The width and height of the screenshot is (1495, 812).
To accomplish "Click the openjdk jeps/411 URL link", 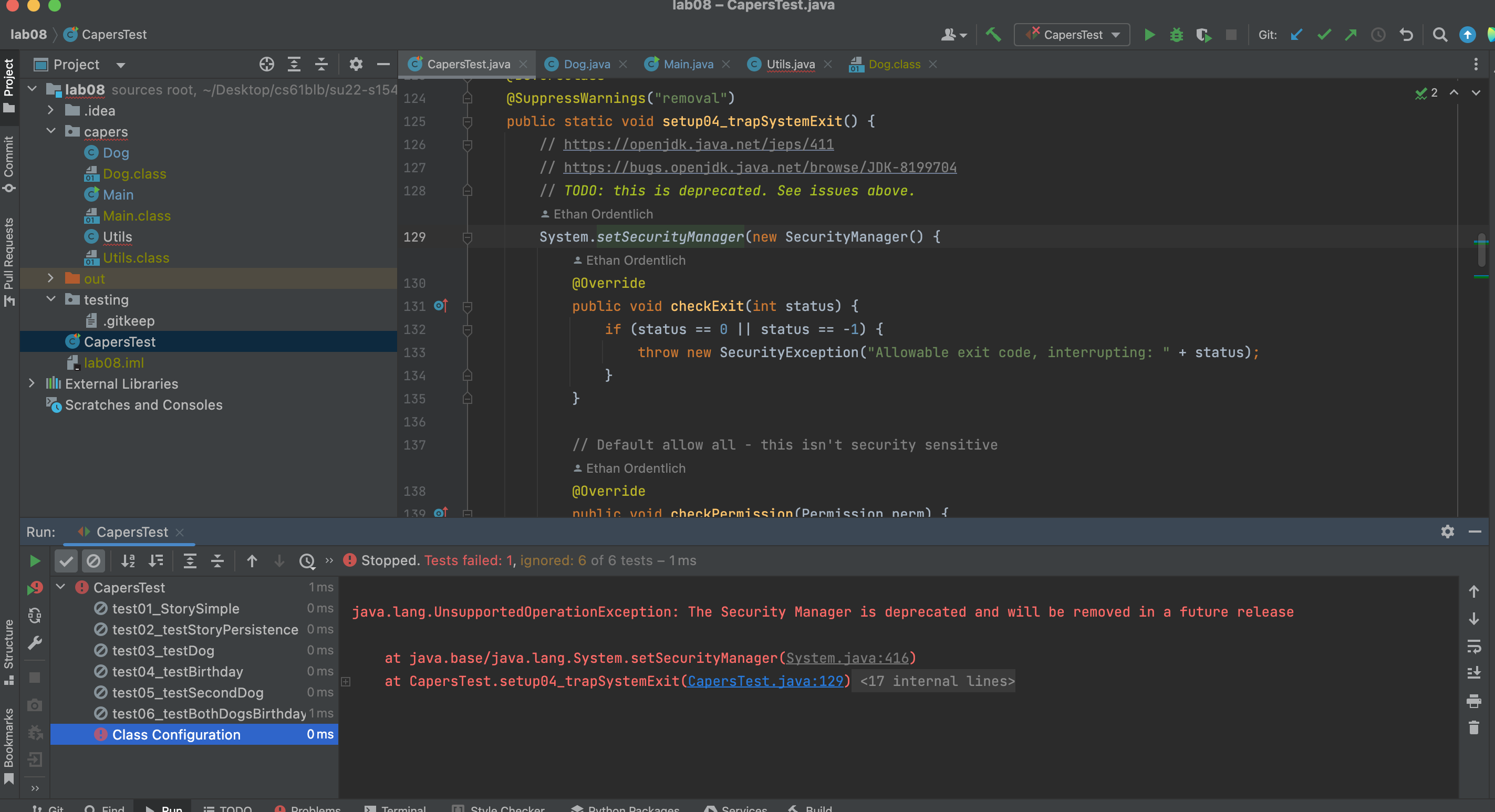I will [x=698, y=144].
